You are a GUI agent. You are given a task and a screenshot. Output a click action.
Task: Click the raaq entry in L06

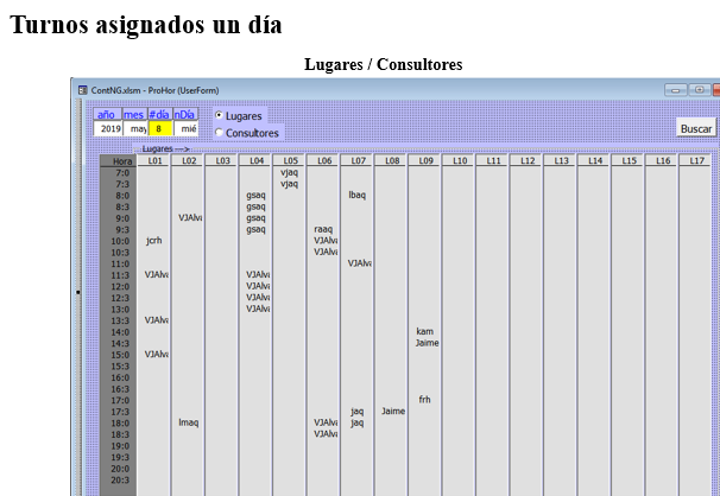[x=323, y=229]
